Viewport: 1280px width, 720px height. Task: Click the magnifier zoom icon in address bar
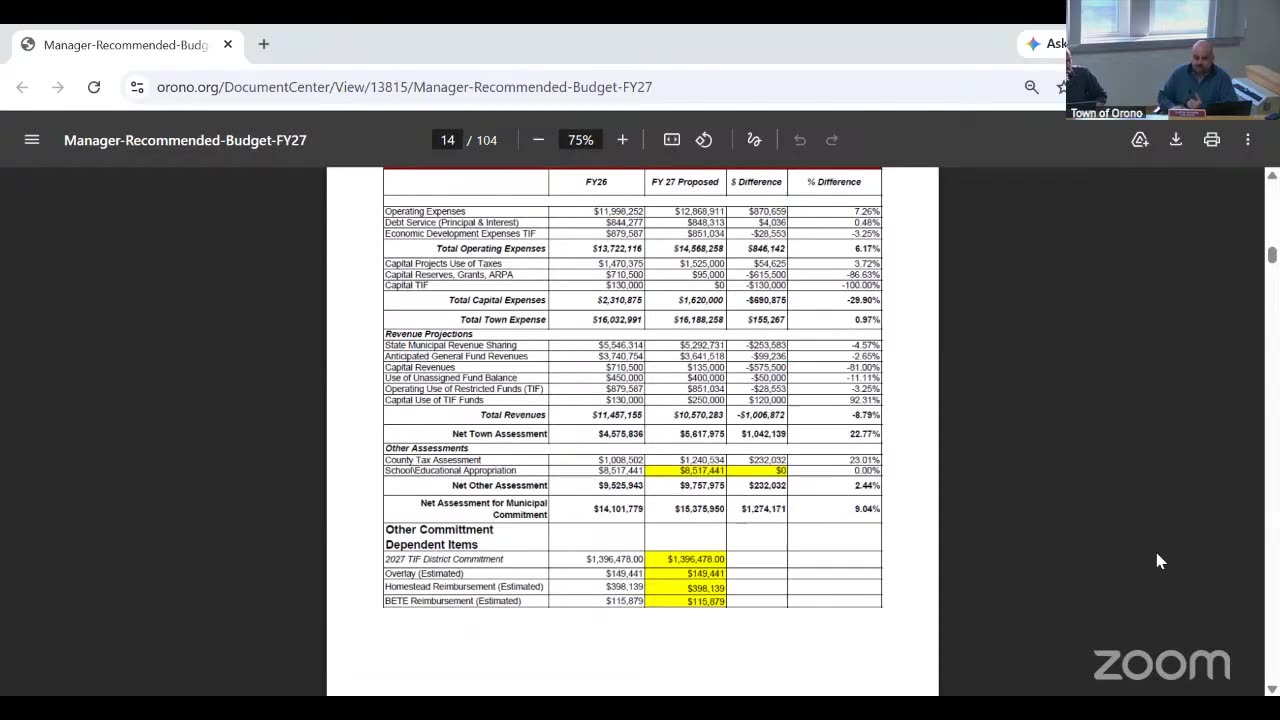[x=1031, y=87]
